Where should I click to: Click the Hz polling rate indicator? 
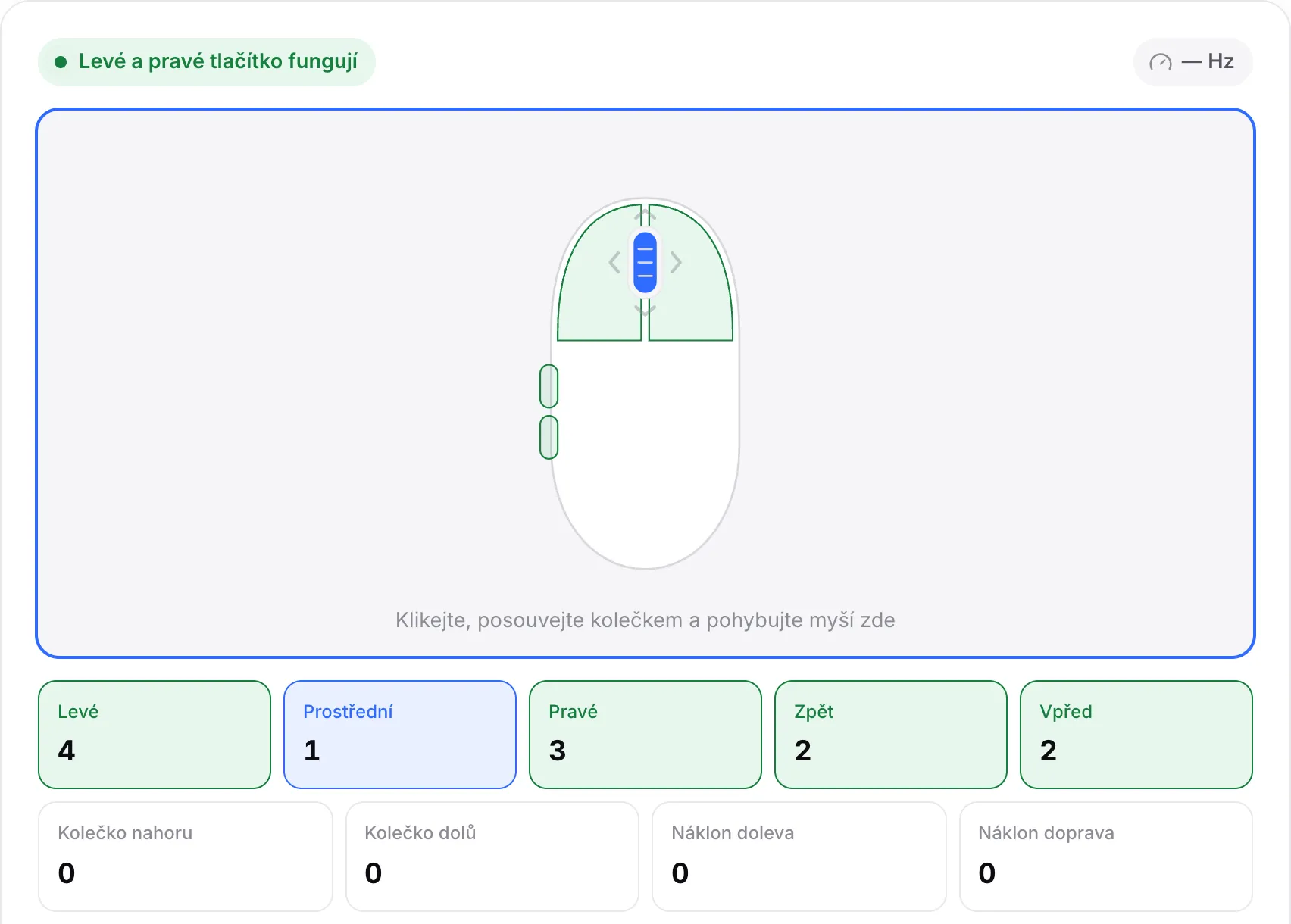point(1193,62)
